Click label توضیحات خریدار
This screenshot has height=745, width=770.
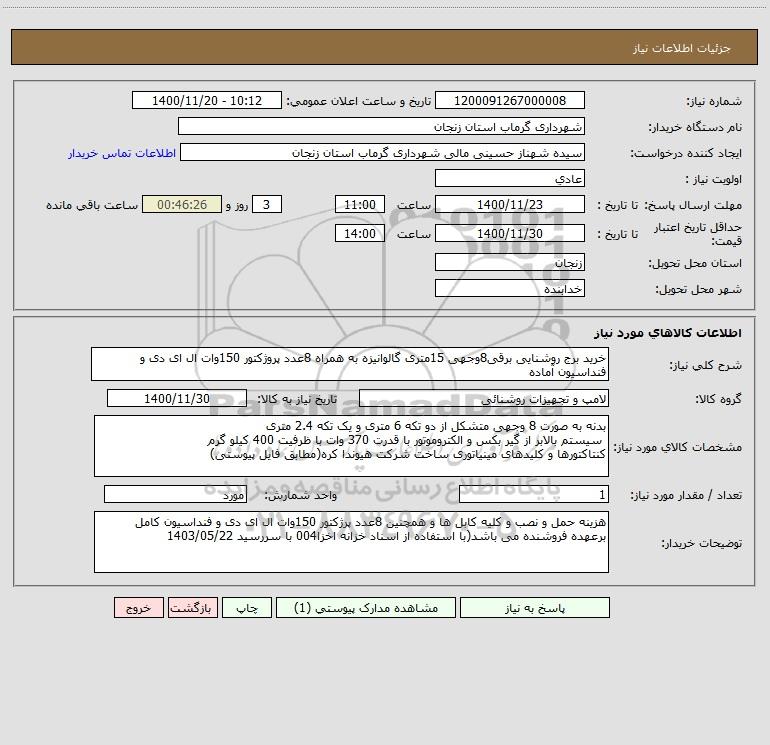pyautogui.click(x=701, y=543)
